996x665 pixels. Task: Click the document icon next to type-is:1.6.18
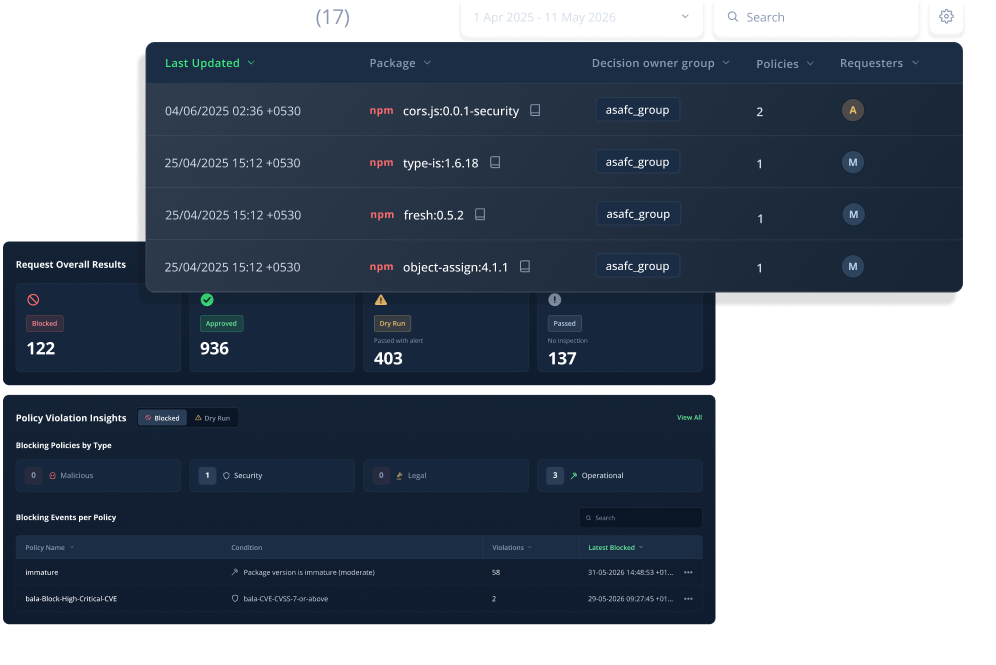[x=495, y=162]
